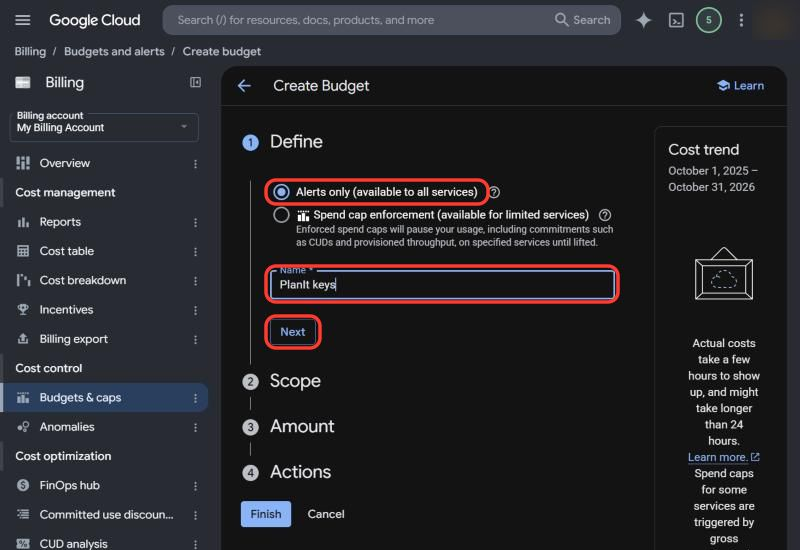800x550 pixels.
Task: Click the Overview dashboard icon
Action: pyautogui.click(x=23, y=163)
